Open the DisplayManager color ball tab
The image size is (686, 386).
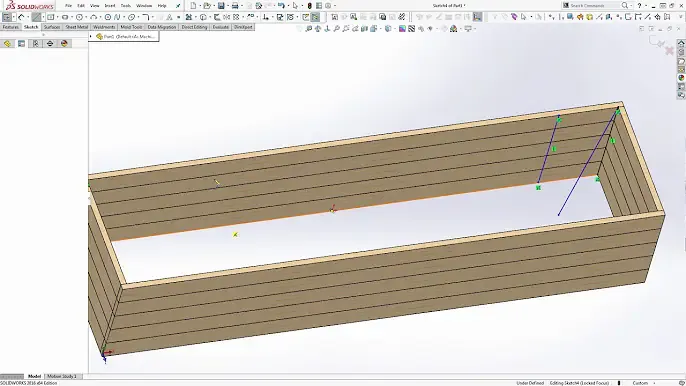(64, 43)
